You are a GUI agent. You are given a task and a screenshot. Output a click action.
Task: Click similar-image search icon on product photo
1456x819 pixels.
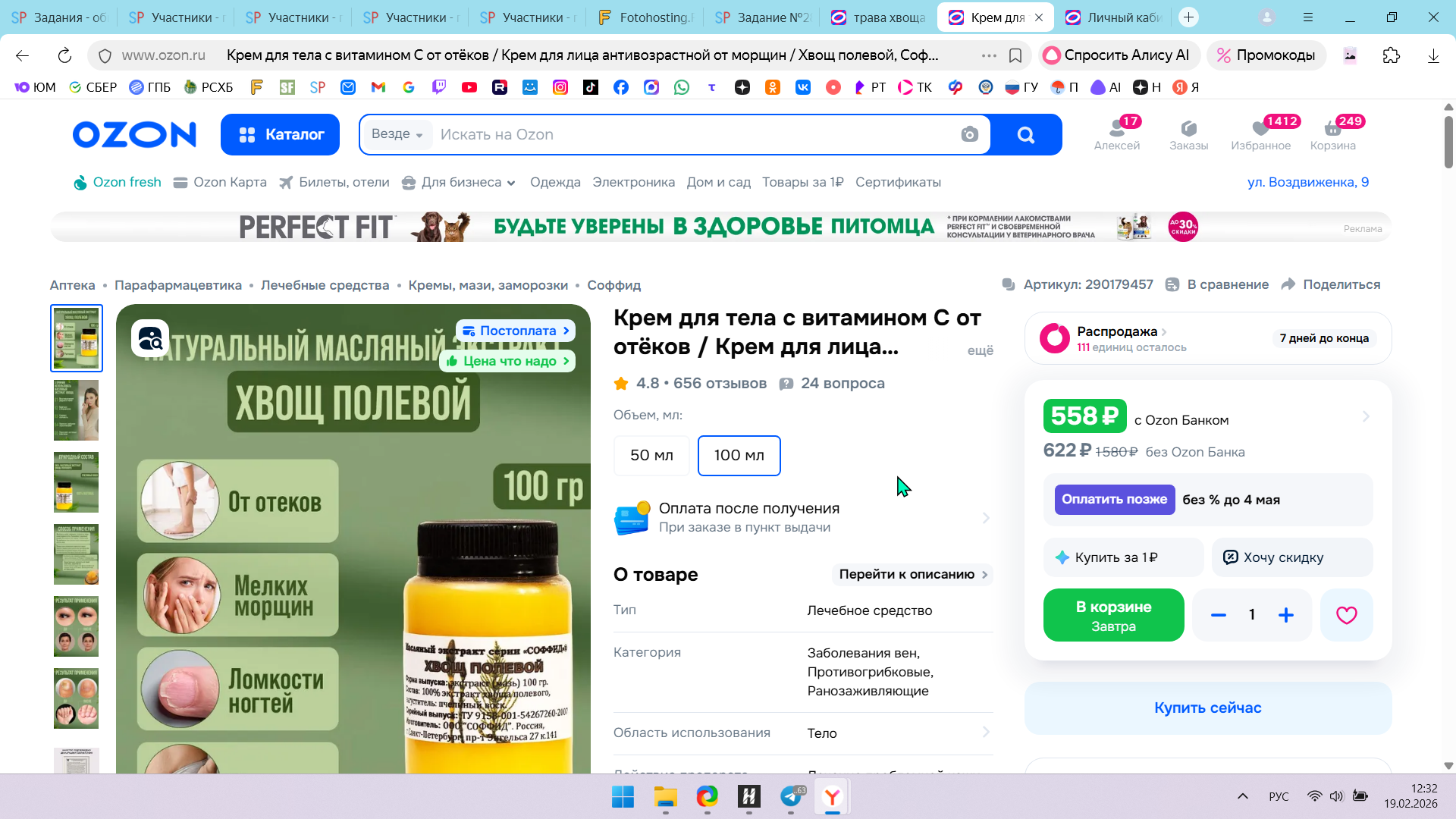pos(150,338)
